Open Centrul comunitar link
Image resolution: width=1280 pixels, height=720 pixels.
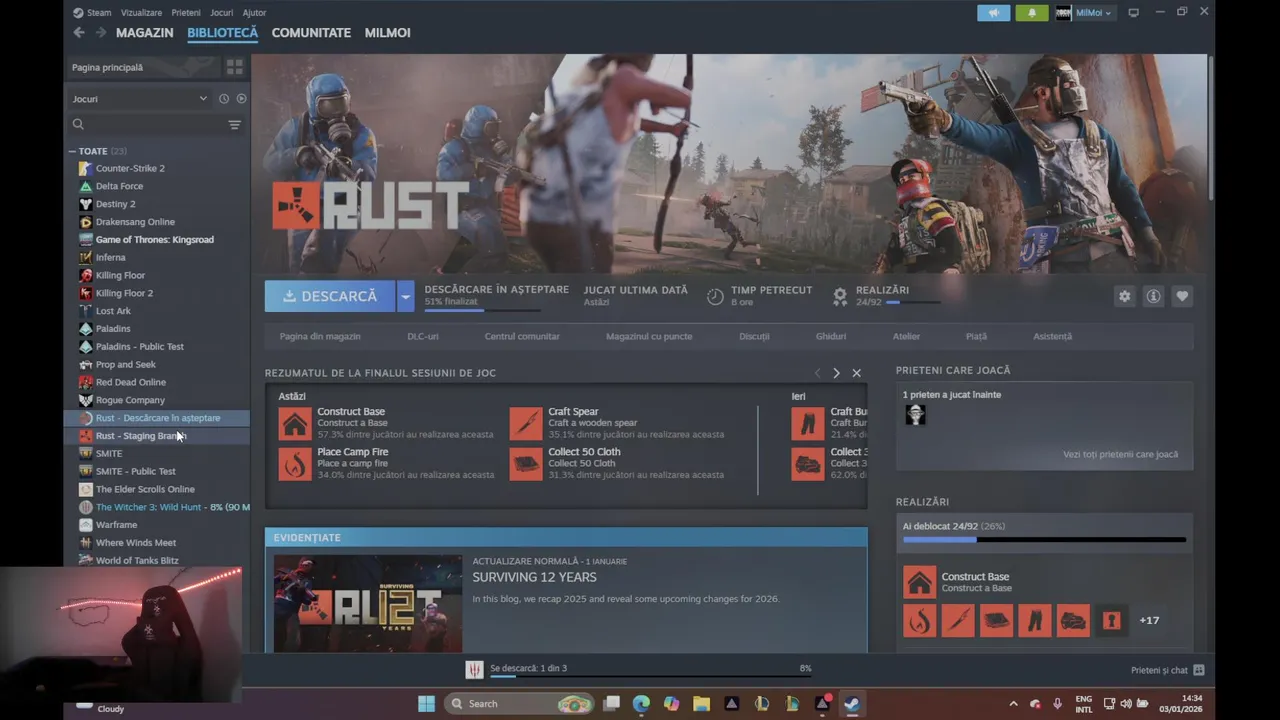click(x=522, y=336)
